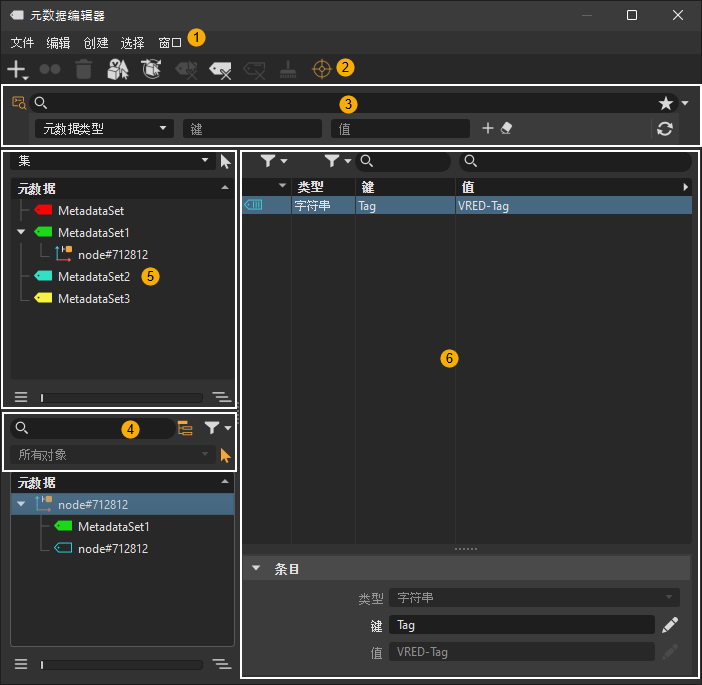Click the yellow MetadataSet3 tag
702x685 pixels.
(x=43, y=298)
